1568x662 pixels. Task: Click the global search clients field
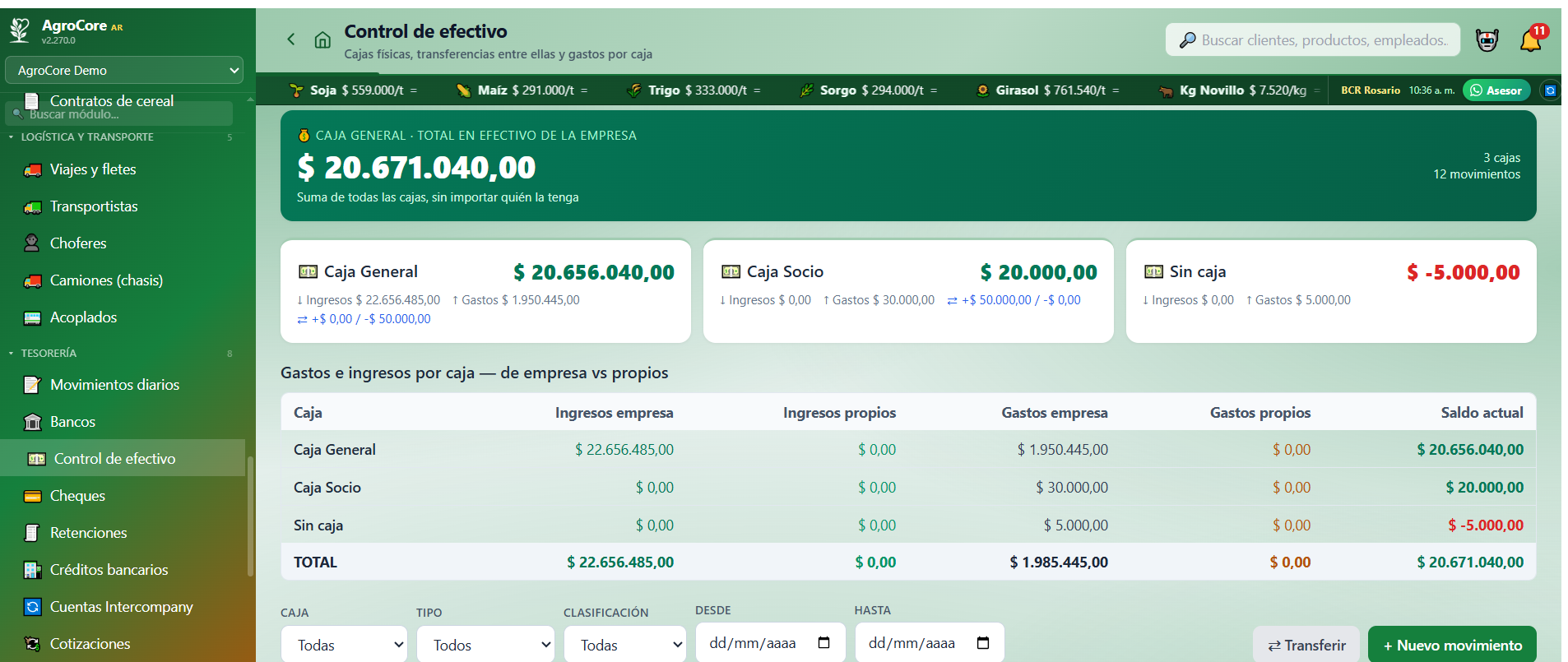point(1312,39)
